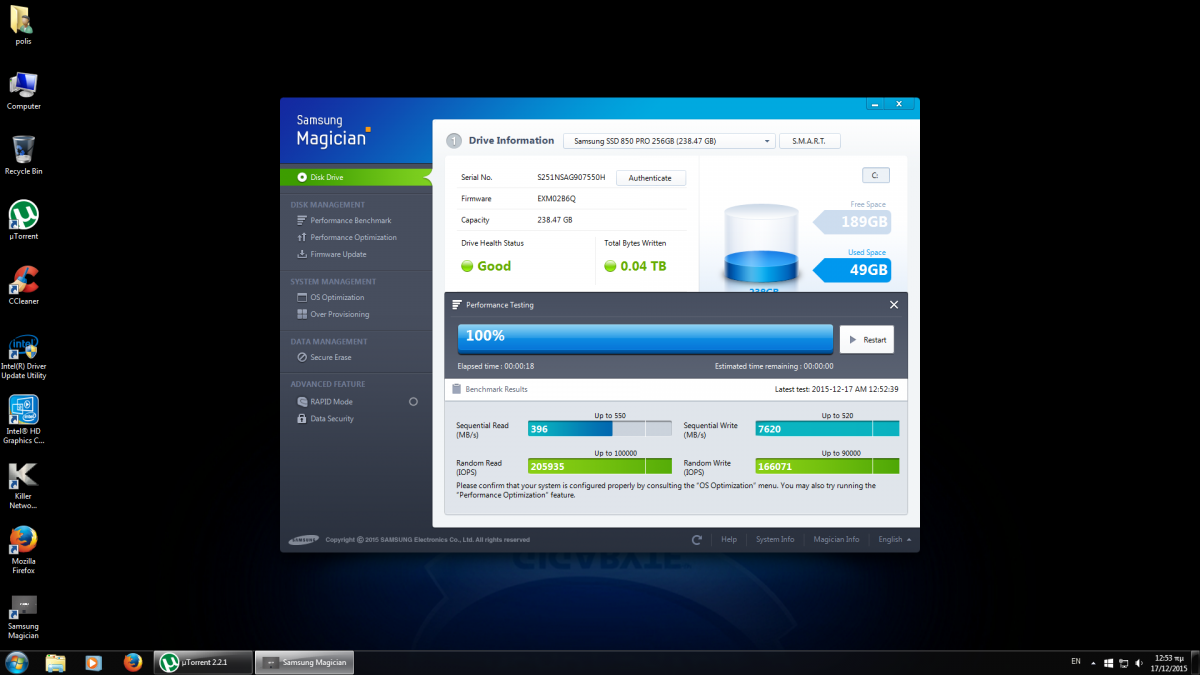The height and width of the screenshot is (675, 1200).
Task: Open Firmware Update section
Action: (x=337, y=254)
